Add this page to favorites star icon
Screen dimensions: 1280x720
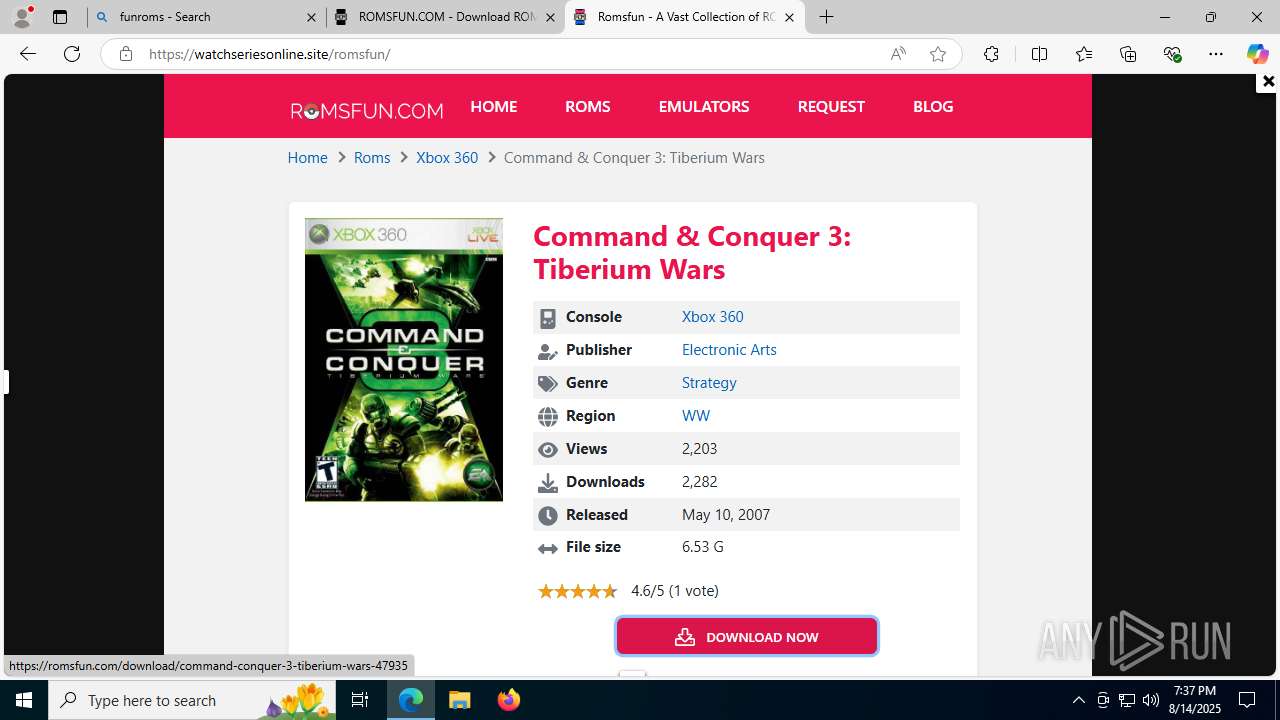[938, 54]
